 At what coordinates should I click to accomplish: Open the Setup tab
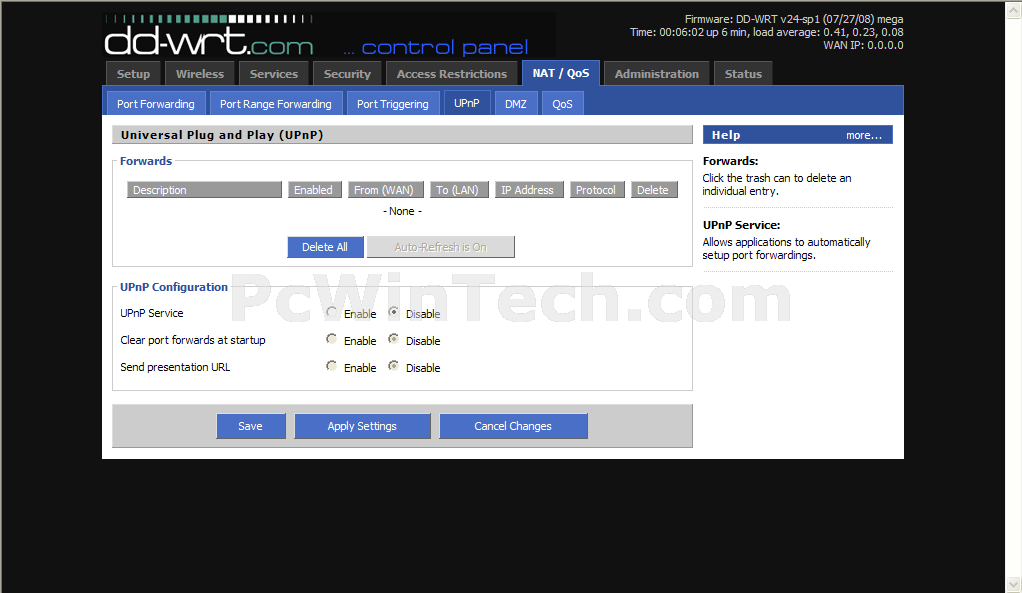[x=133, y=74]
